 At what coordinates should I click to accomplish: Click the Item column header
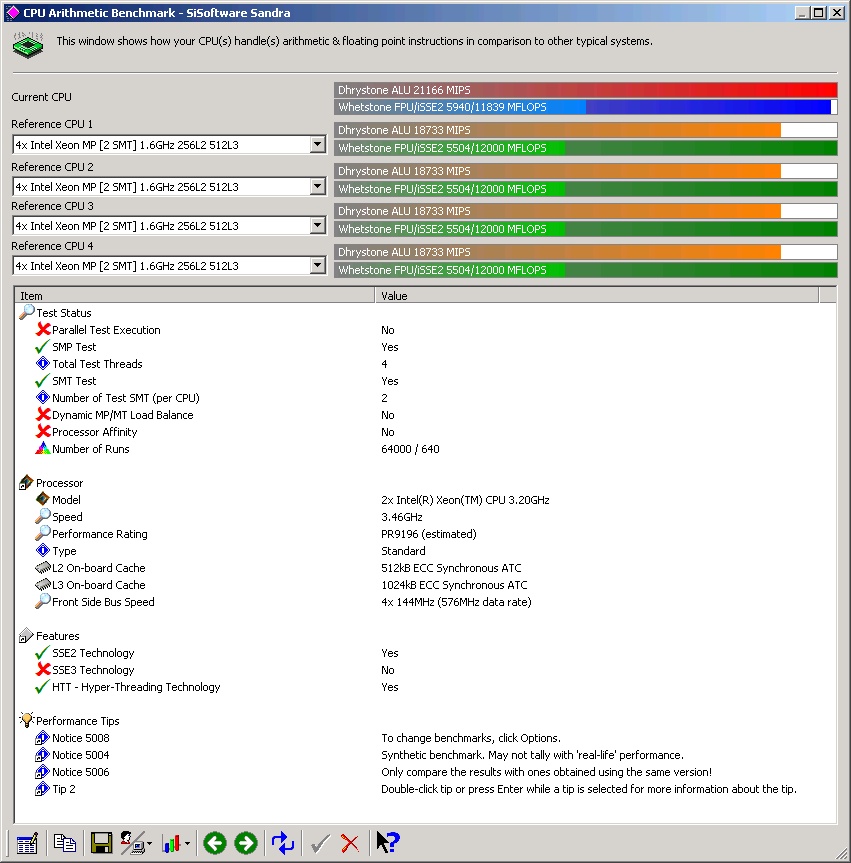point(194,296)
